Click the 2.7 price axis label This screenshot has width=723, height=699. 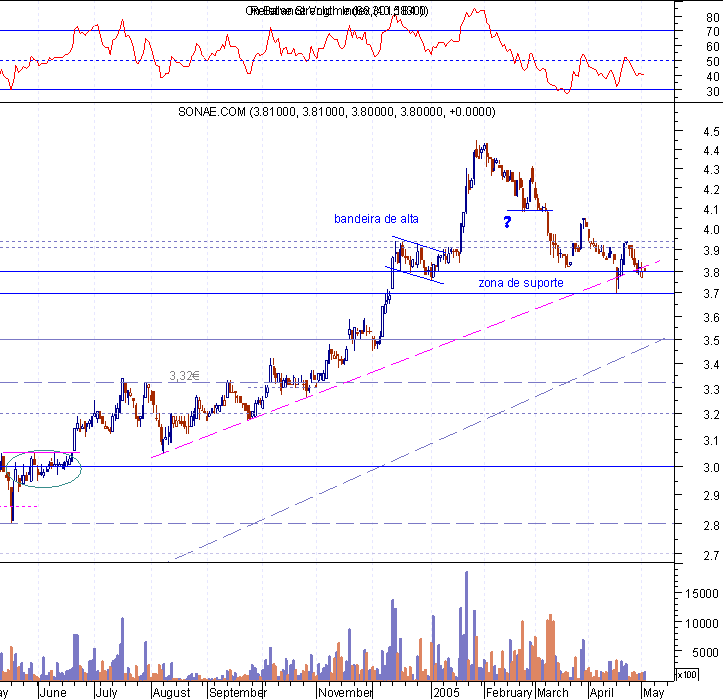[x=711, y=555]
